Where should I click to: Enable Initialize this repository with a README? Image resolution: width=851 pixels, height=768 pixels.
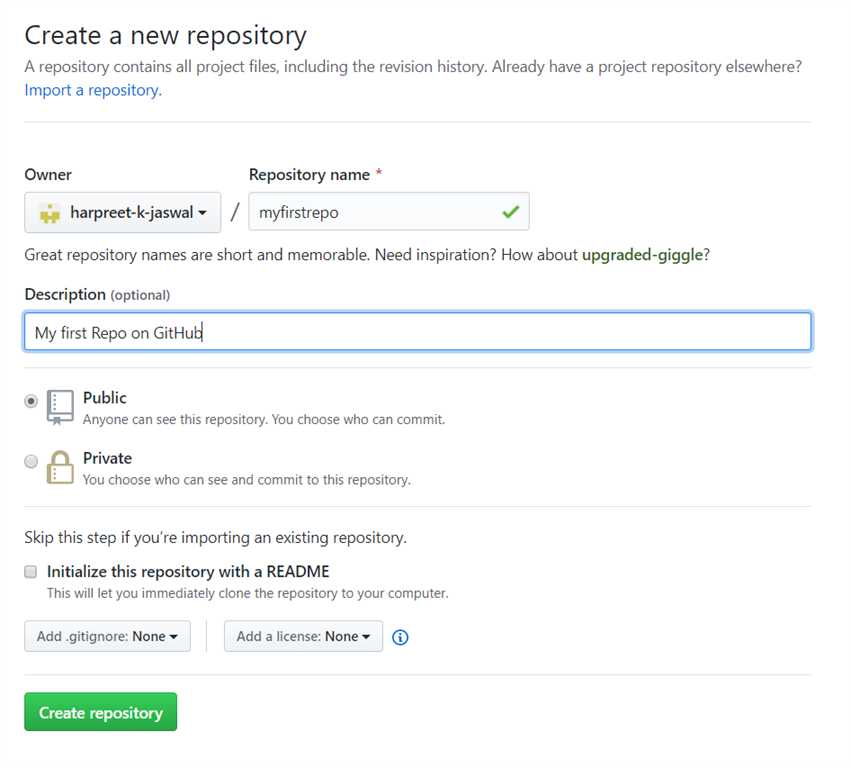coord(30,571)
